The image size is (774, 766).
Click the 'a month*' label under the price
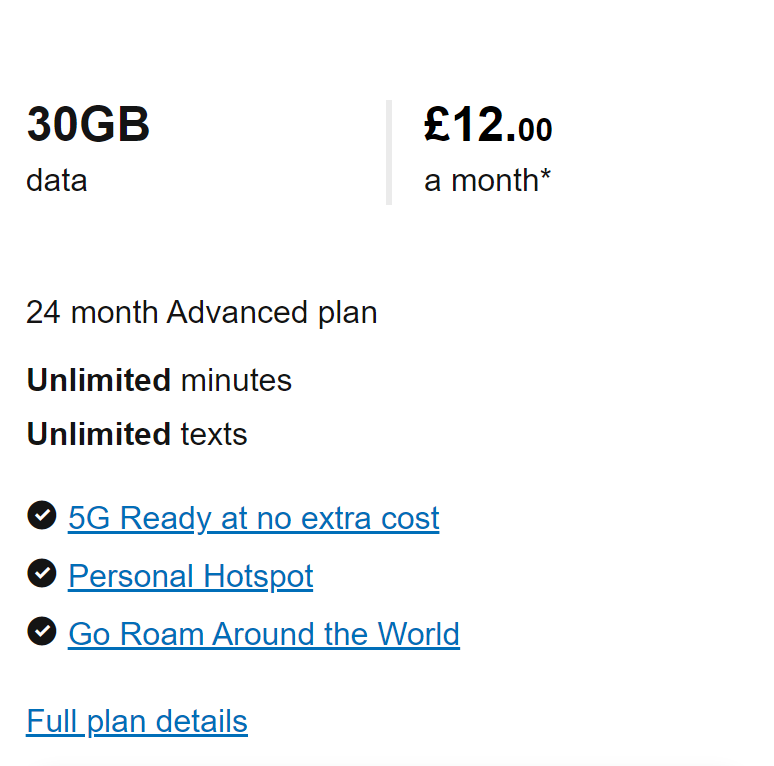(x=487, y=180)
